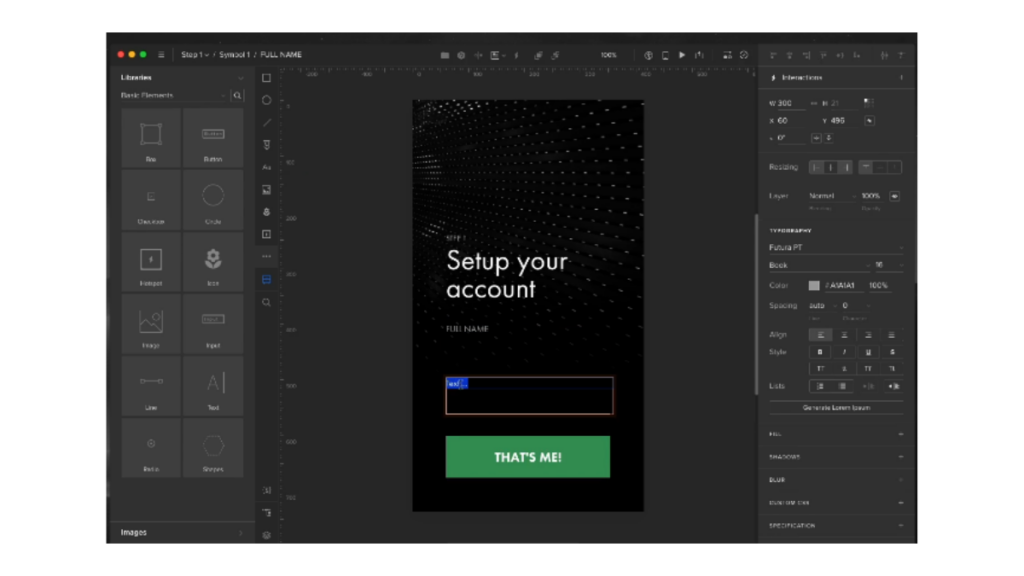Edit the X position field
This screenshot has width=1024, height=576.
[788, 121]
